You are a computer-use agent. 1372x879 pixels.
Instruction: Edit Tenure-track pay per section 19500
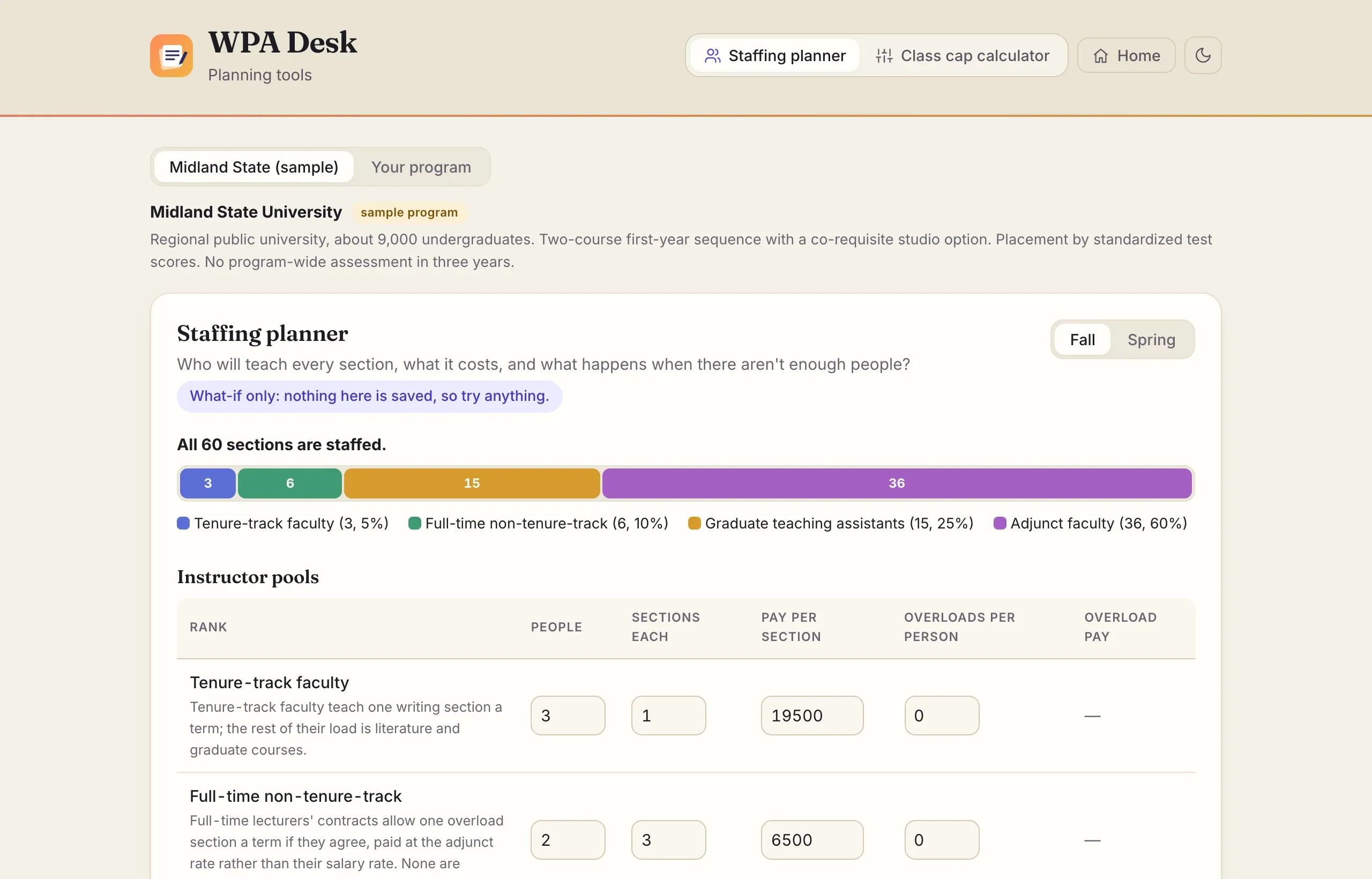click(812, 715)
